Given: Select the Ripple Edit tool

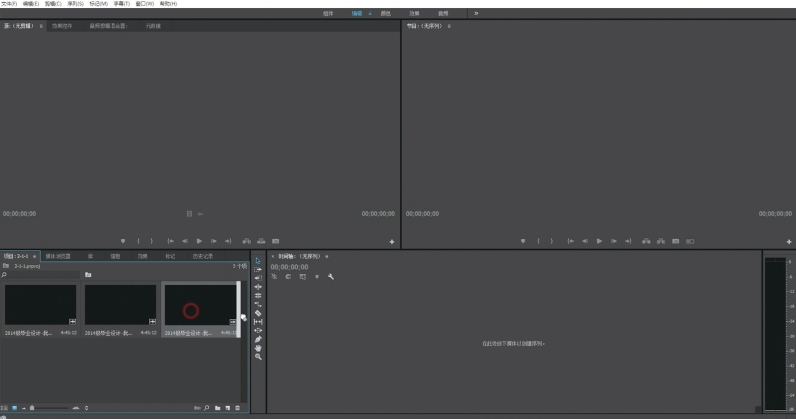Looking at the screenshot, I should (258, 287).
